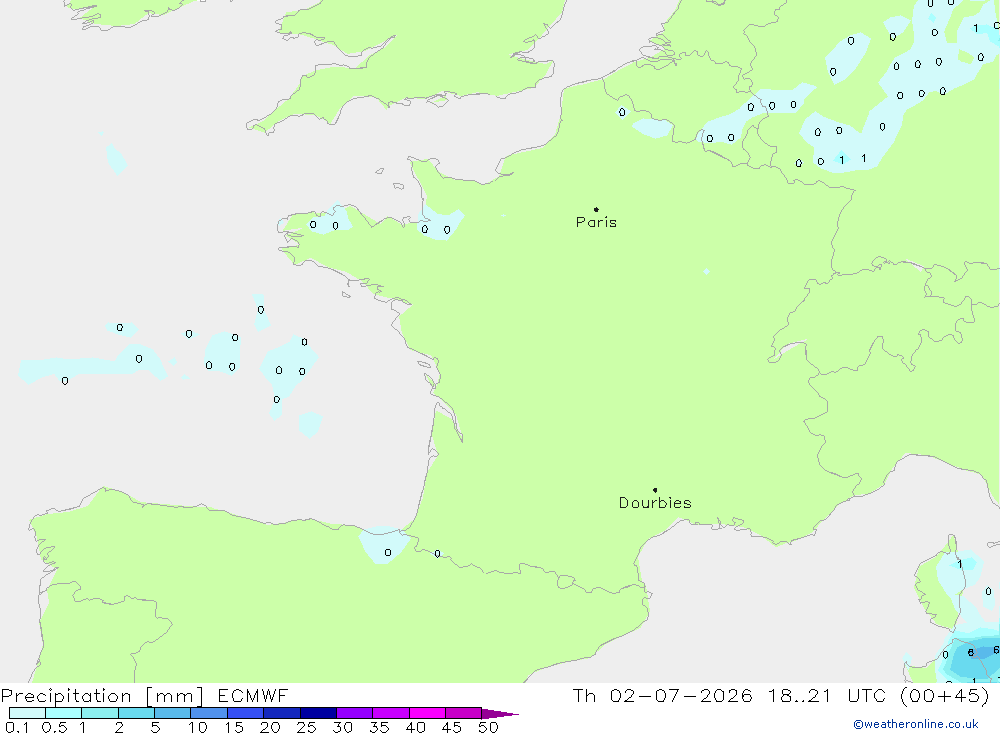The width and height of the screenshot is (1000, 733).
Task: Open the weatheronline.co.uk copyright link
Action: 916,724
